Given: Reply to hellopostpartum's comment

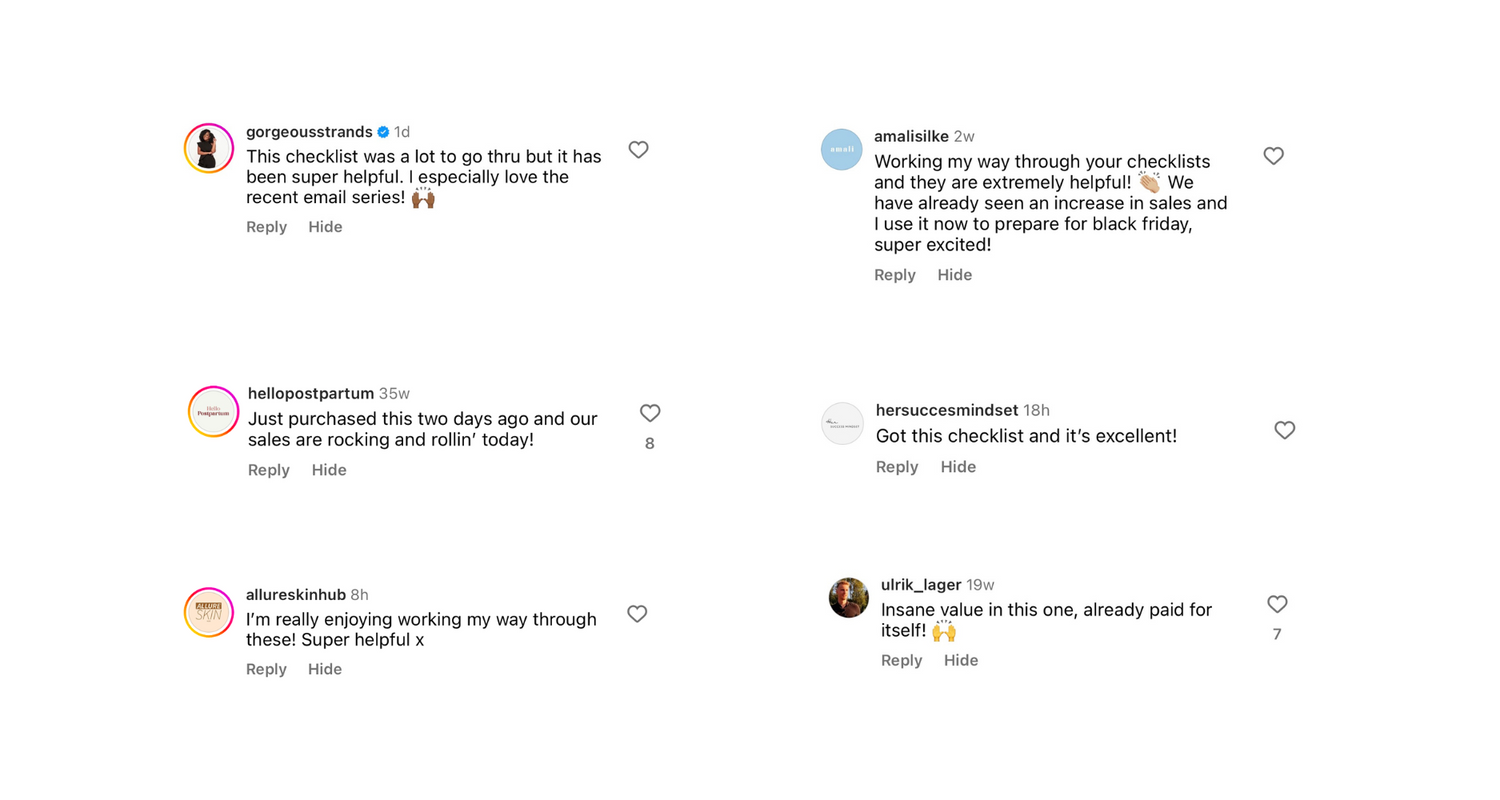Looking at the screenshot, I should (268, 470).
